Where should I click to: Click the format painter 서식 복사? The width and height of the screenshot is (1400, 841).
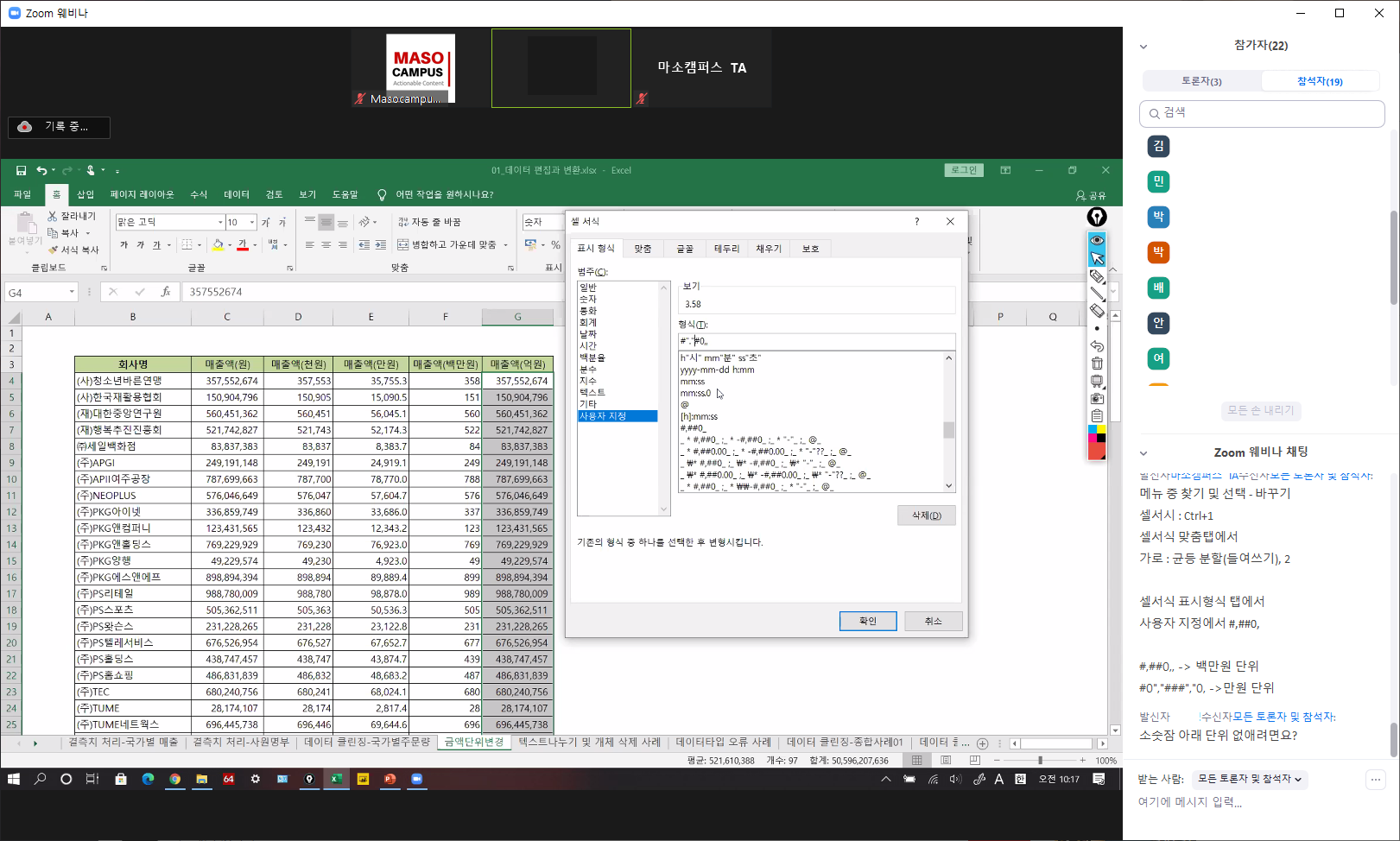pyautogui.click(x=73, y=250)
